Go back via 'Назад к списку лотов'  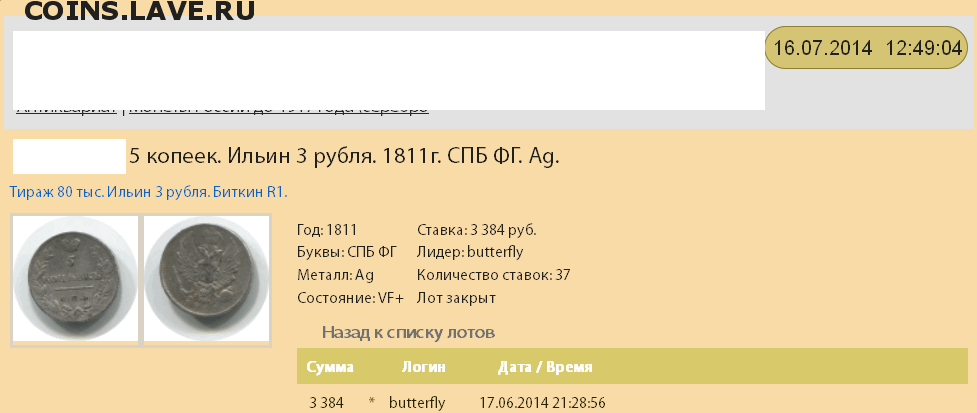[408, 333]
